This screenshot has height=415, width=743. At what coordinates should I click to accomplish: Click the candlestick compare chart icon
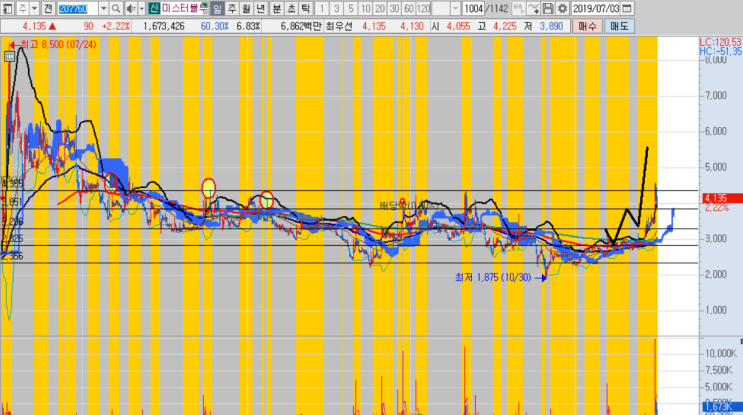(x=518, y=8)
